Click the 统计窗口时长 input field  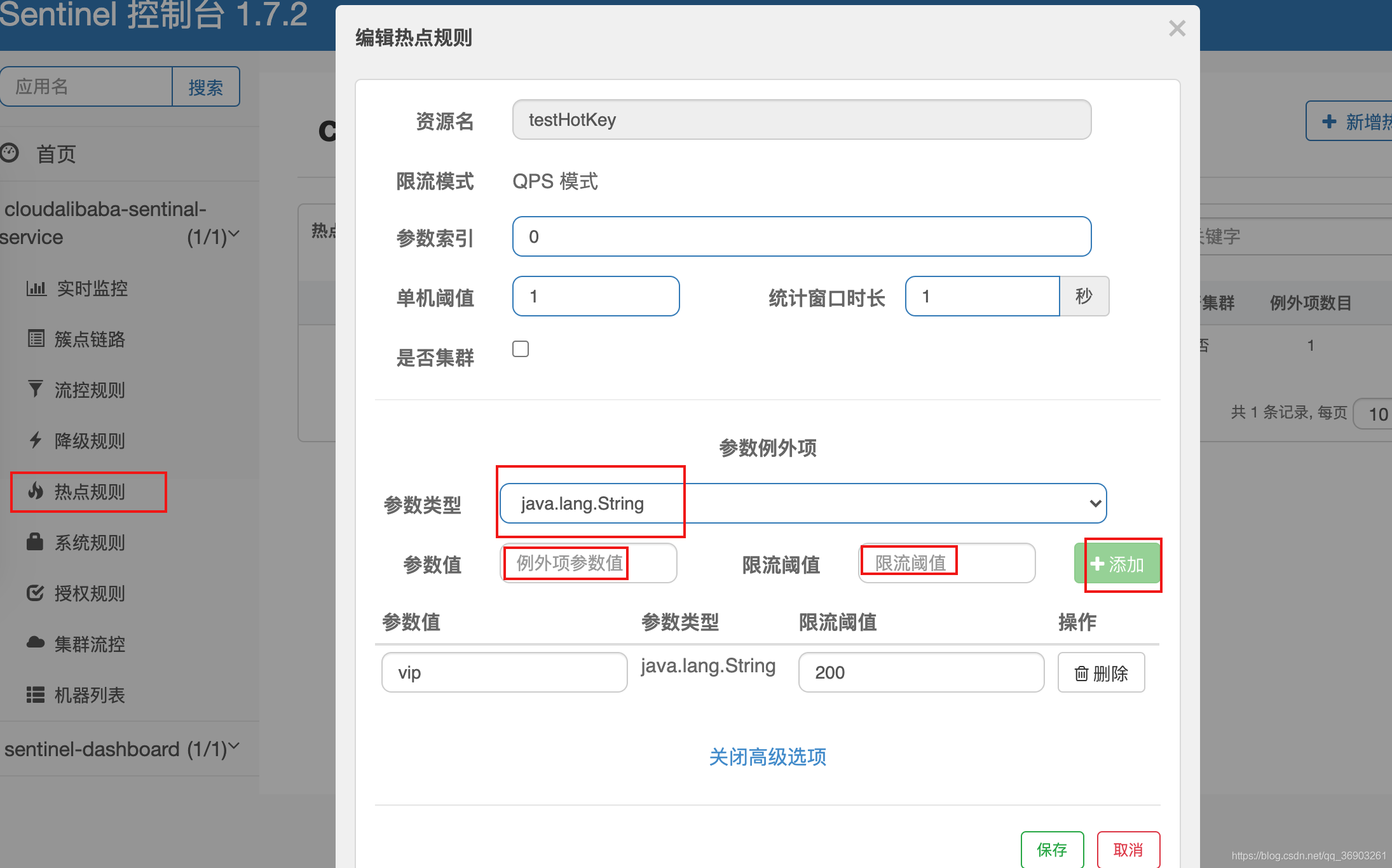coord(983,296)
